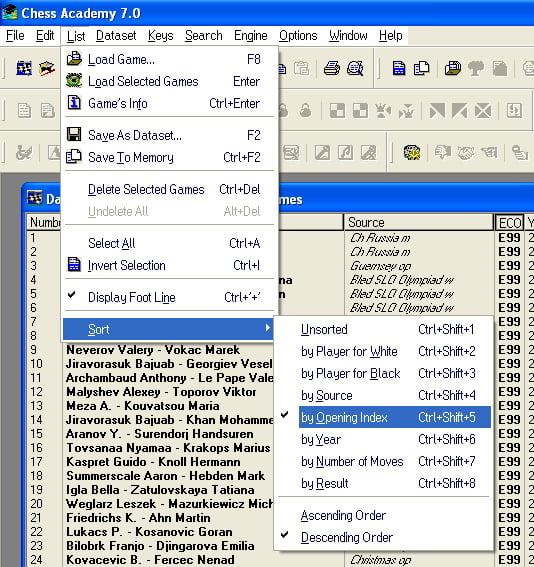
Task: Select game row Malyshev Alexey - Toporov Viktor
Action: pos(161,392)
